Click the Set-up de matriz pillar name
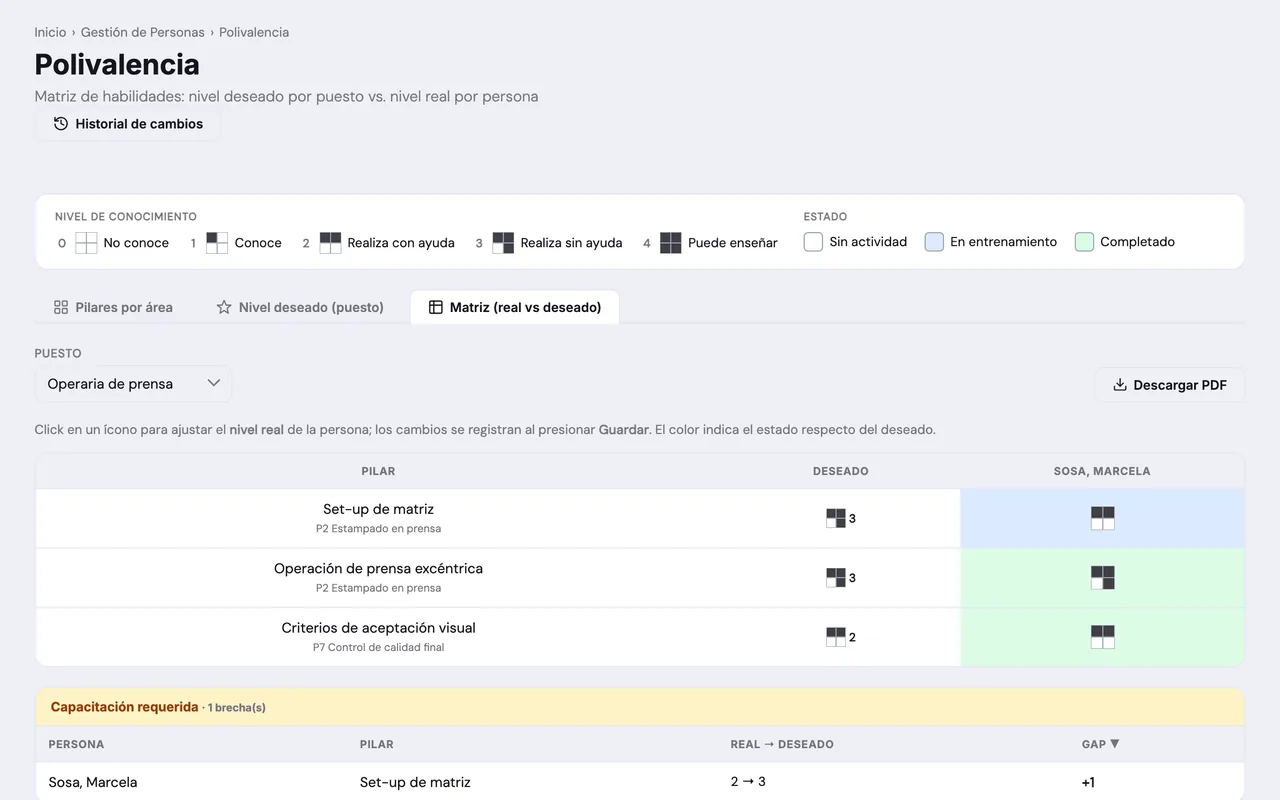 378,509
